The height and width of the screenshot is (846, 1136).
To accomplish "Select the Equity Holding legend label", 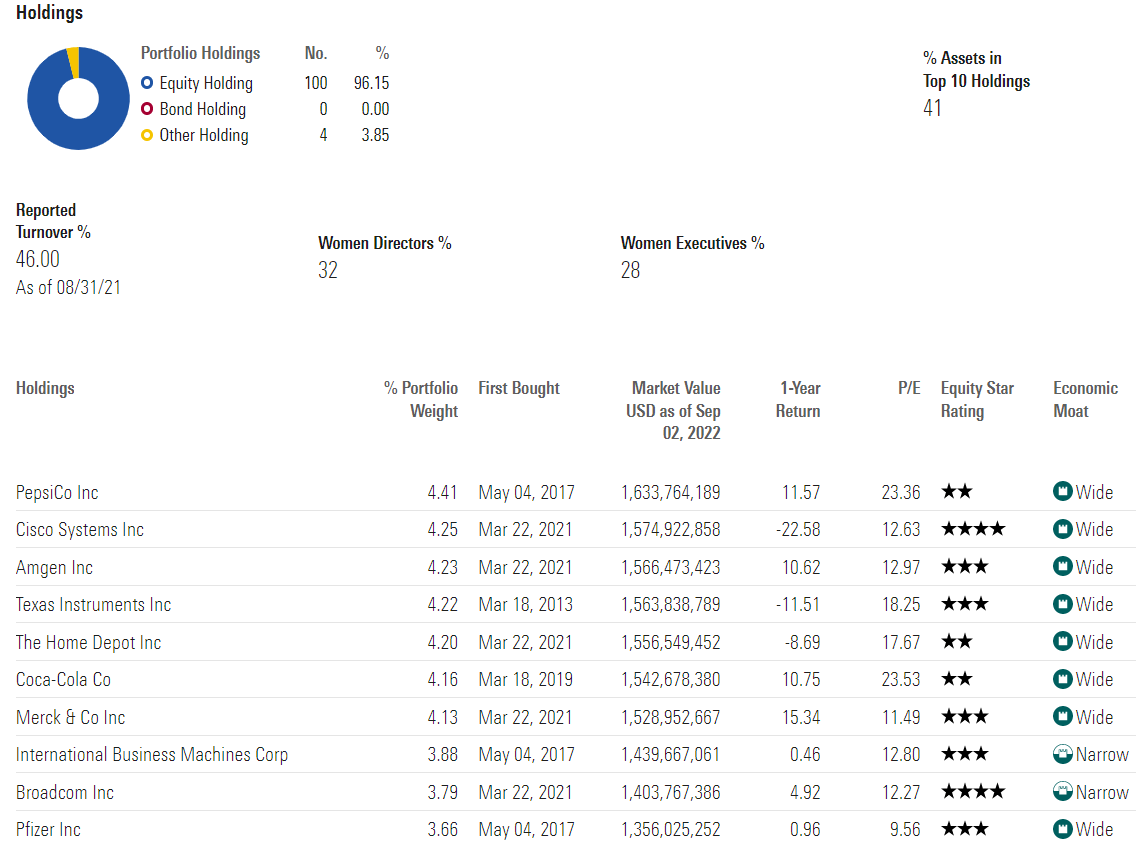I will pyautogui.click(x=206, y=83).
